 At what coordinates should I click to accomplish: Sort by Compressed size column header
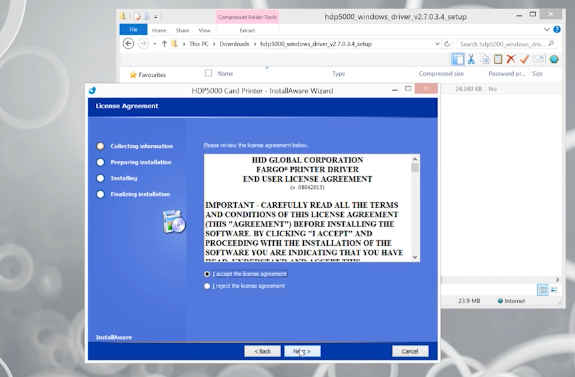click(x=441, y=74)
